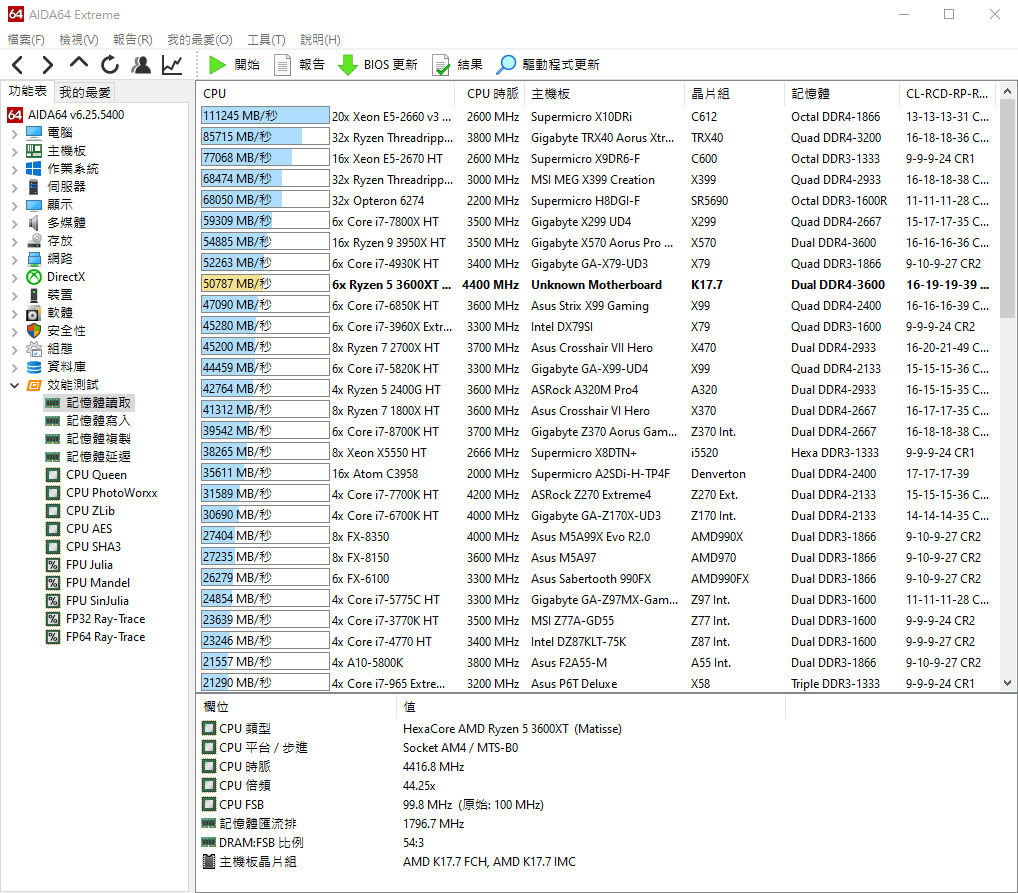
Task: Click the 111245 MB/秒 result bar
Action: pyautogui.click(x=265, y=116)
